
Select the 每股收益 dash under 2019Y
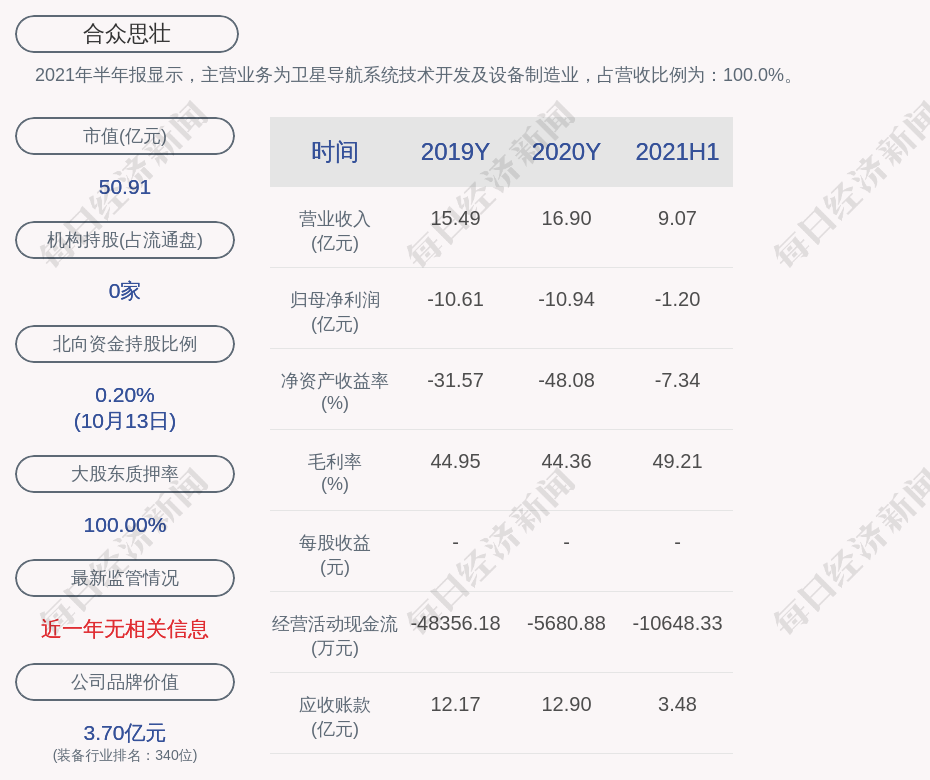point(456,542)
